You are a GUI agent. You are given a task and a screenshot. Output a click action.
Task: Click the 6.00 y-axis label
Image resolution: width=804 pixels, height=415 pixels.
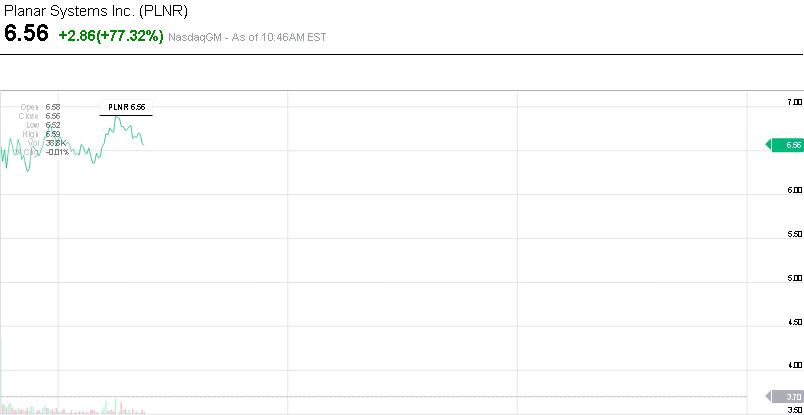(794, 190)
